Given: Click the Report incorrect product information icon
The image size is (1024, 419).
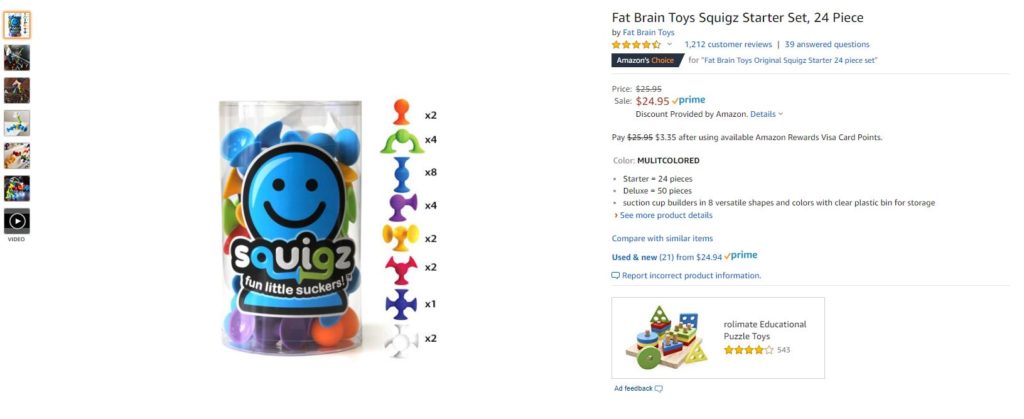Looking at the screenshot, I should pyautogui.click(x=615, y=275).
